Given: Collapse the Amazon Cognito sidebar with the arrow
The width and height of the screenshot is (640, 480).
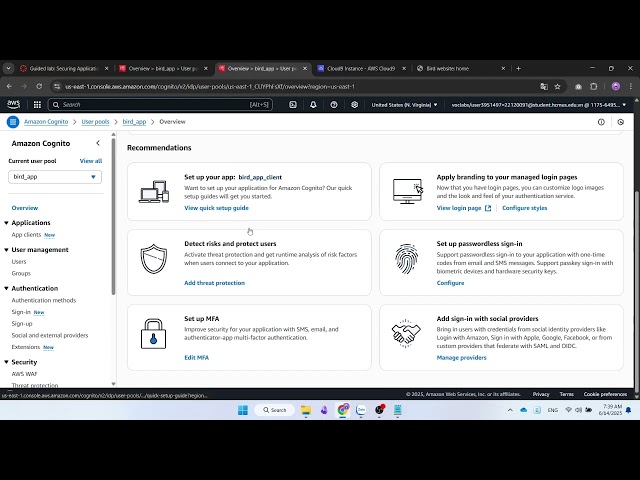Looking at the screenshot, I should coord(98,143).
